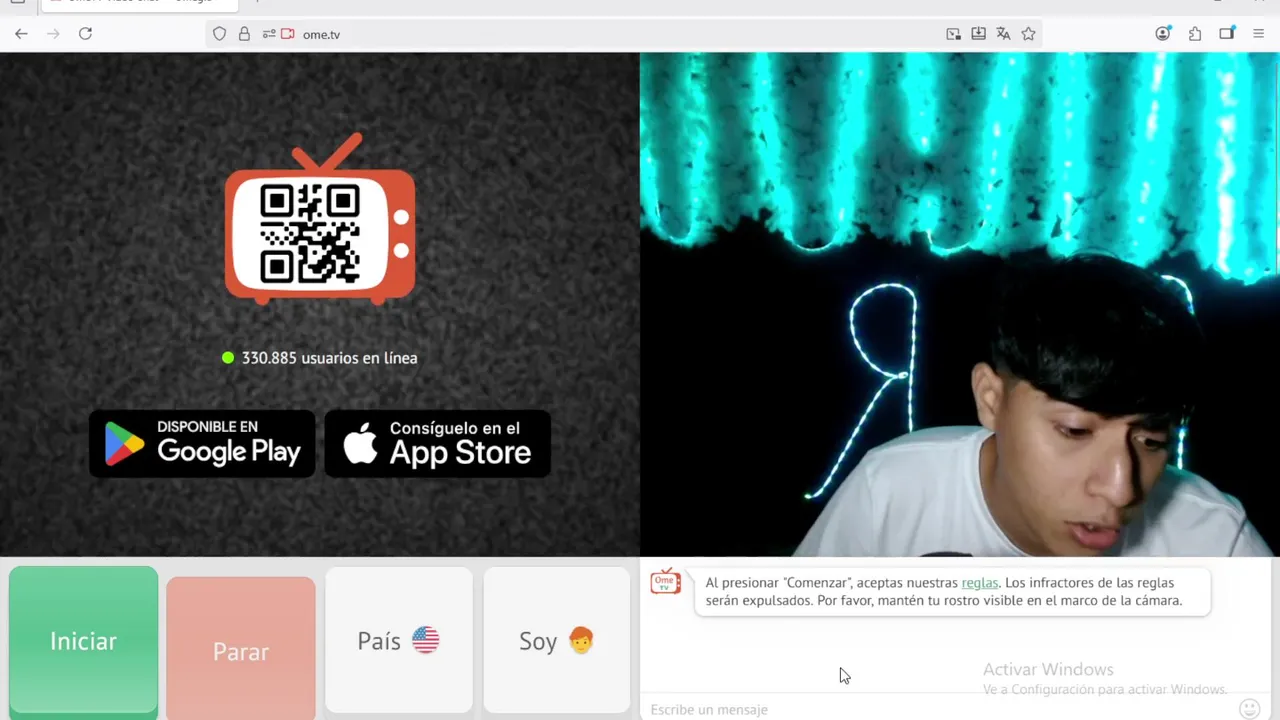Open the browser hamburger menu
The height and width of the screenshot is (720, 1280).
[1259, 34]
